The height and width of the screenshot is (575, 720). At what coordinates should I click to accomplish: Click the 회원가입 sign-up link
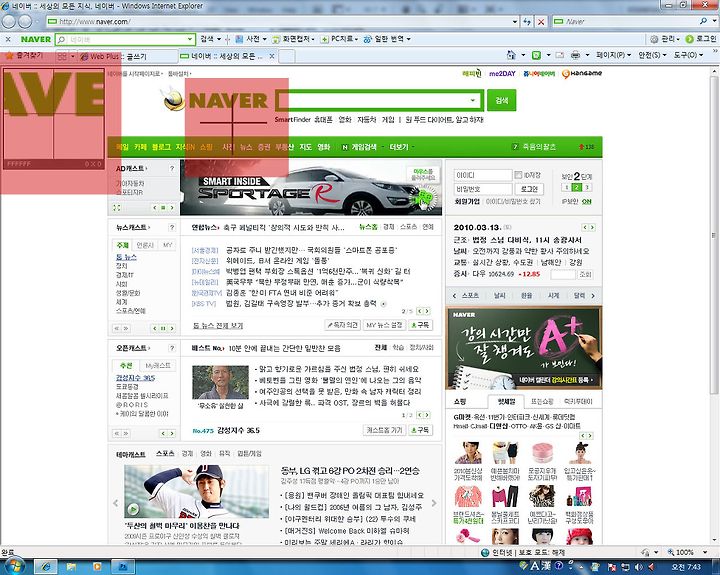click(x=467, y=201)
